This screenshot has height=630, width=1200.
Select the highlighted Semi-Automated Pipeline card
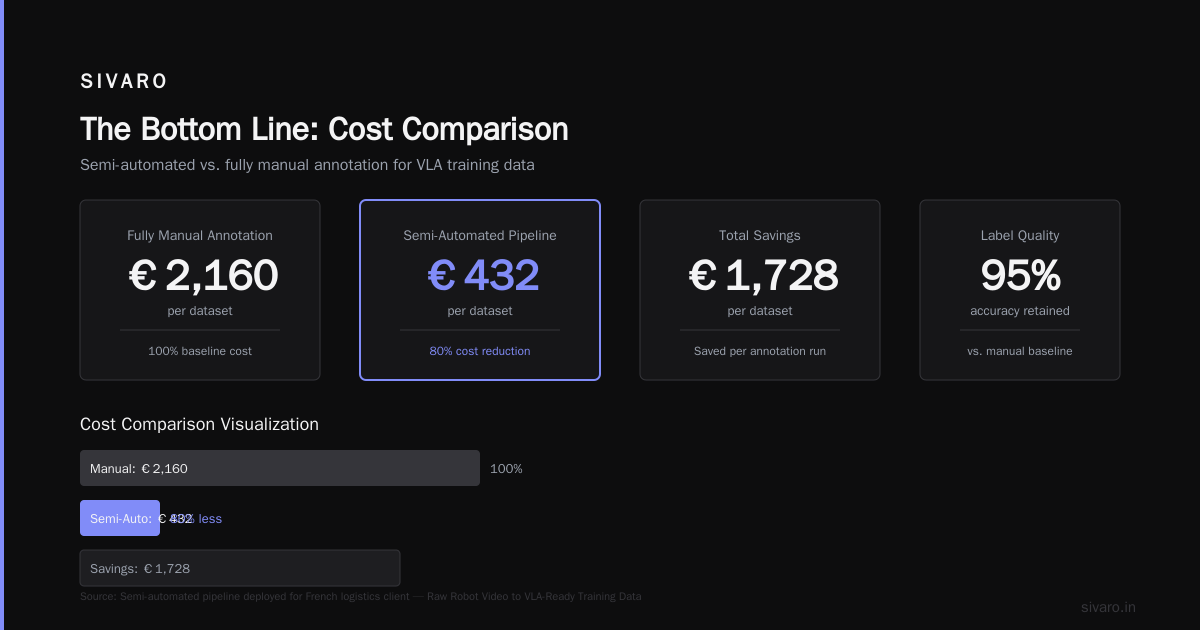point(480,290)
